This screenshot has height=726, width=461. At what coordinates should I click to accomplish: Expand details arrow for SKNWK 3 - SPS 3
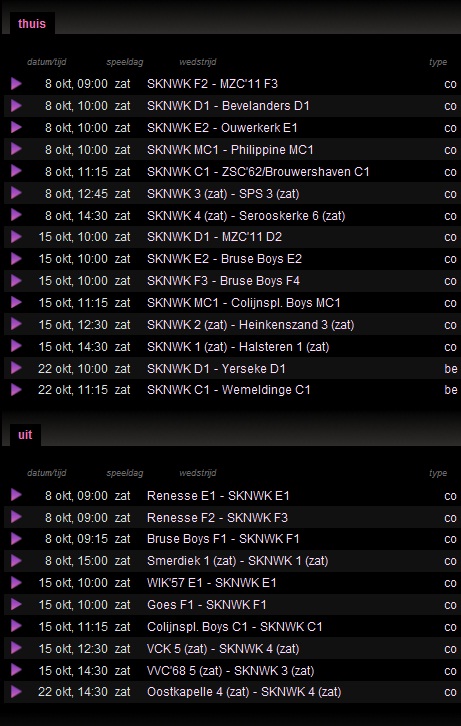coord(16,193)
